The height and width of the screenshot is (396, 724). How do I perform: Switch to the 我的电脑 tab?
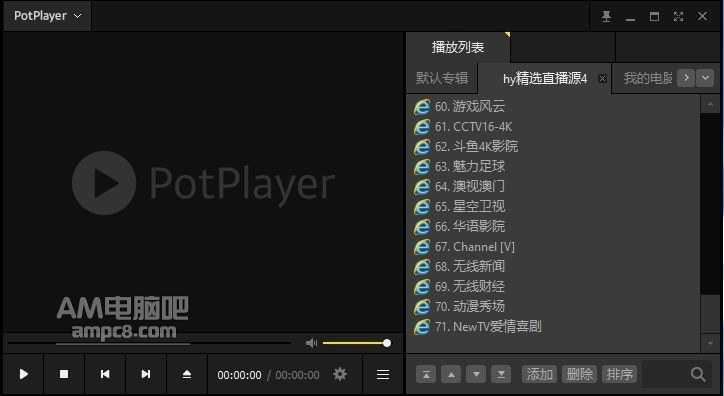(647, 78)
